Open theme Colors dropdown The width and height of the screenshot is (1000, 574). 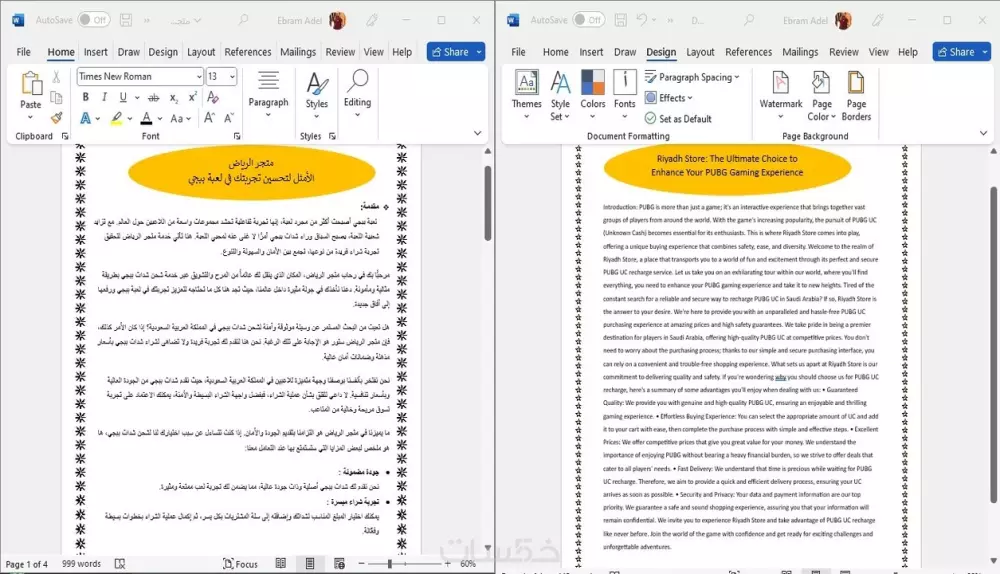coord(592,94)
